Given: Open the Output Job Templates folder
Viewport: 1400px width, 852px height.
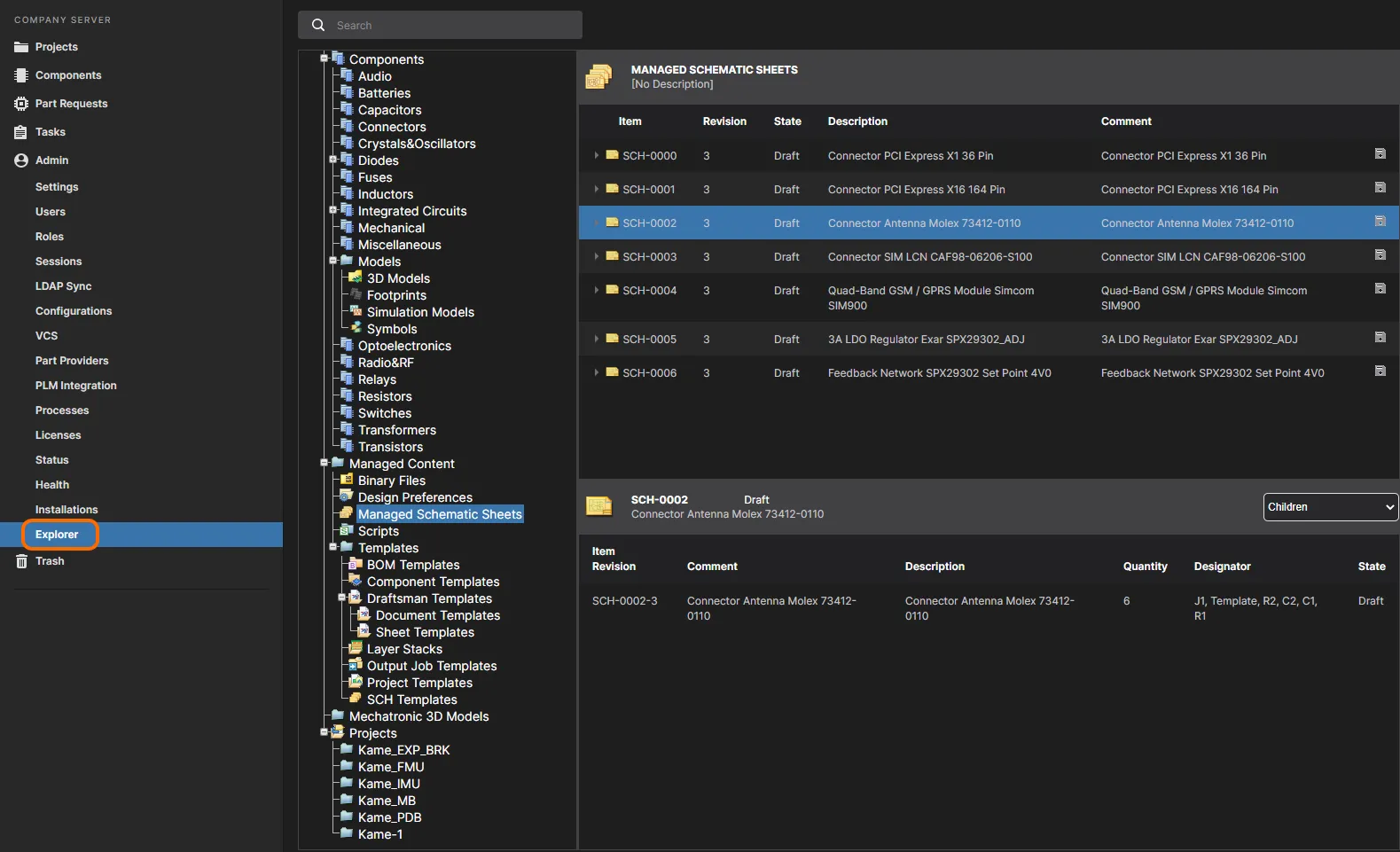Looking at the screenshot, I should 432,666.
